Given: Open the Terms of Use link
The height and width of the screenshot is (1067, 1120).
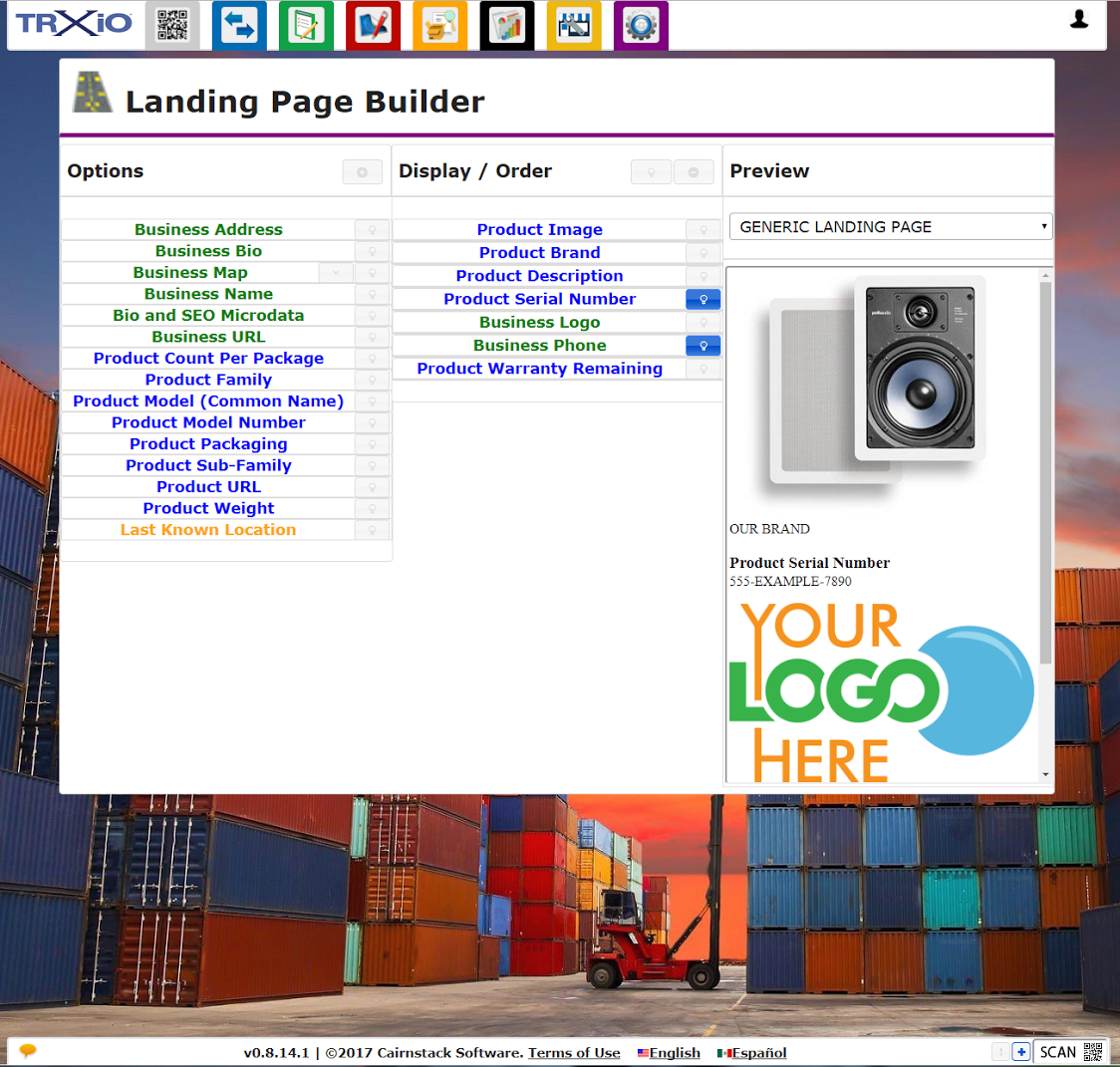Looking at the screenshot, I should tap(574, 1053).
